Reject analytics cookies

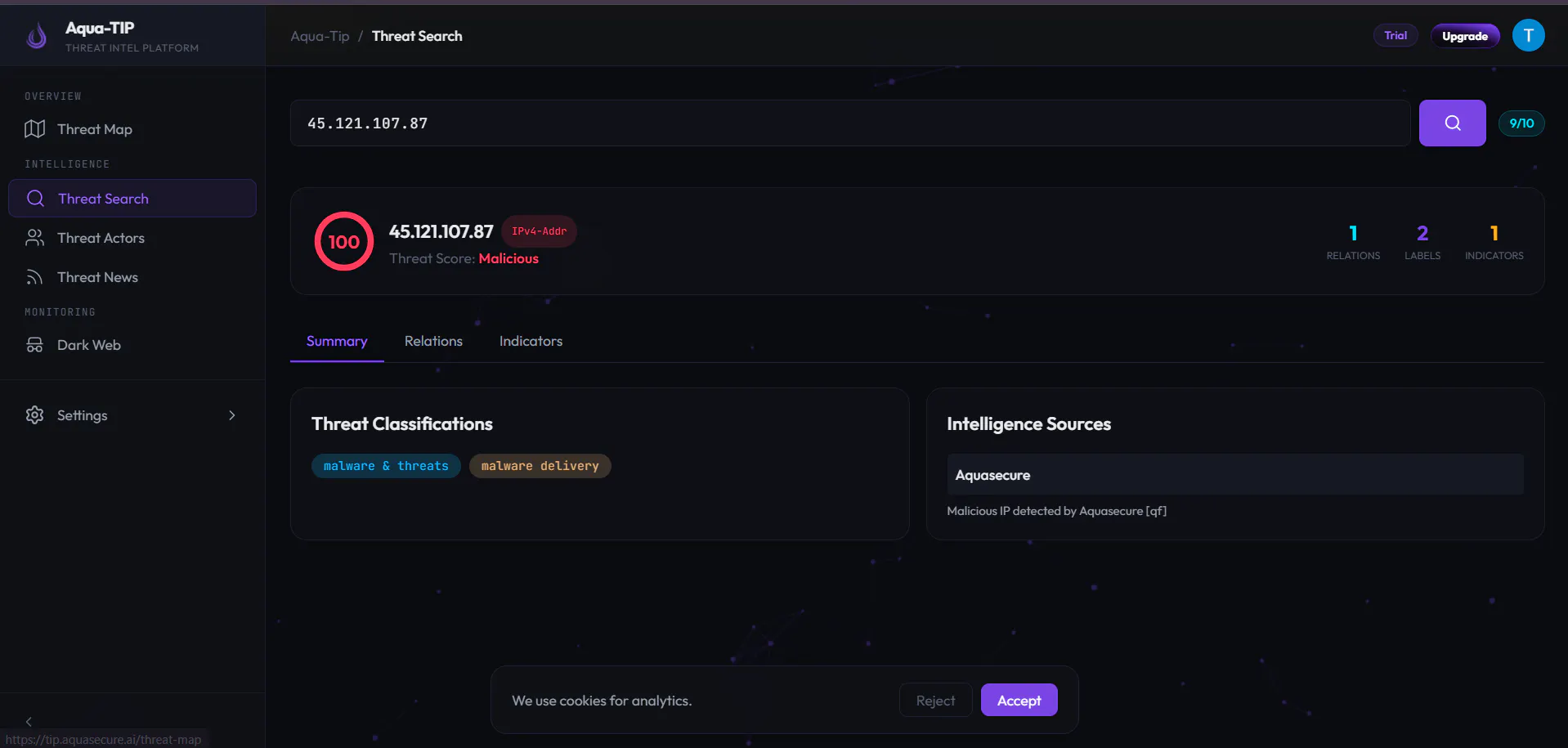(935, 701)
